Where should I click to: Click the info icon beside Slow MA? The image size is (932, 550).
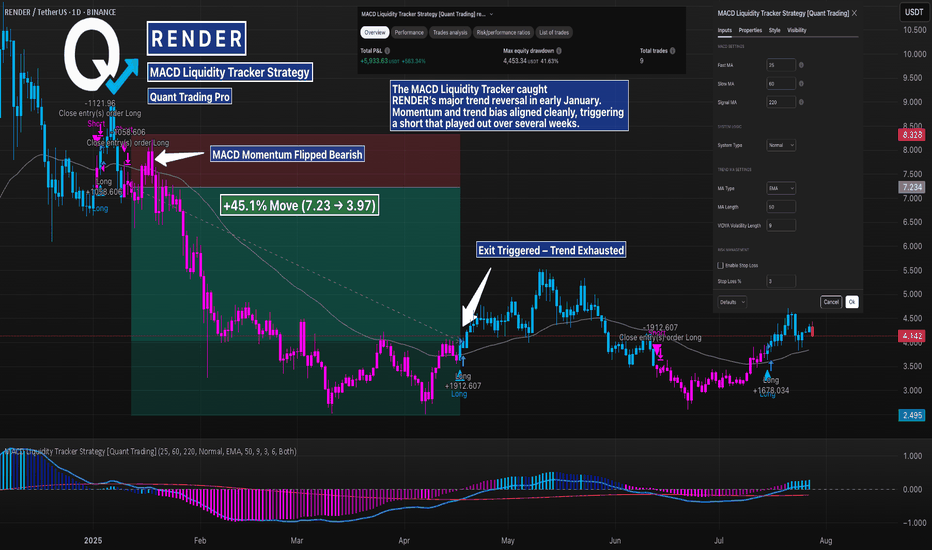coord(801,84)
